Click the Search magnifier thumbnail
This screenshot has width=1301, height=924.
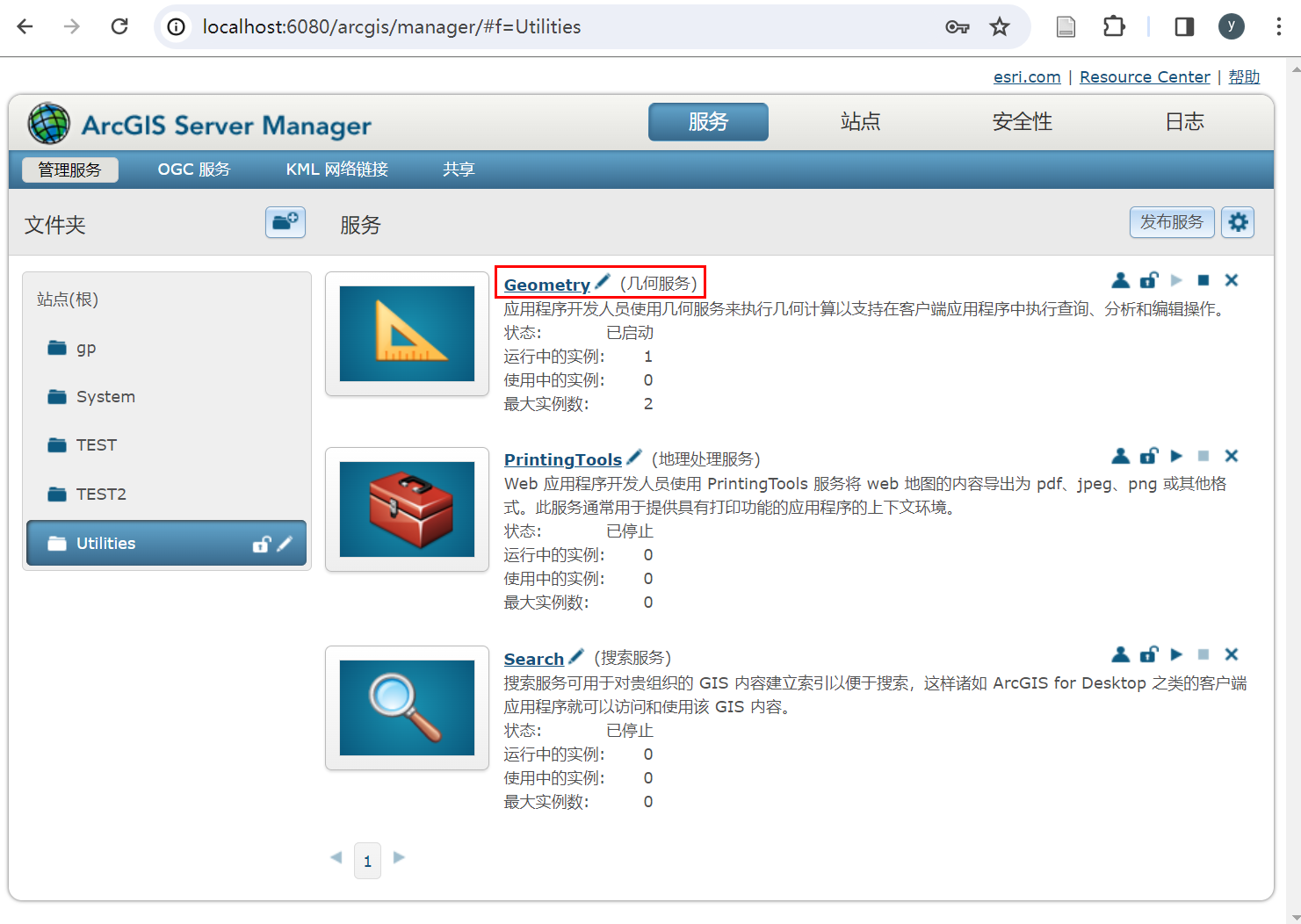click(x=407, y=708)
